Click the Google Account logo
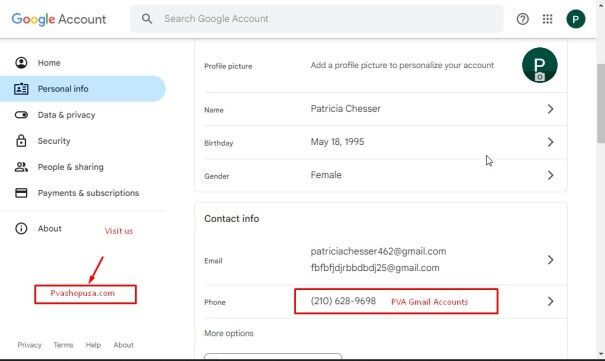The image size is (605, 361). point(59,19)
